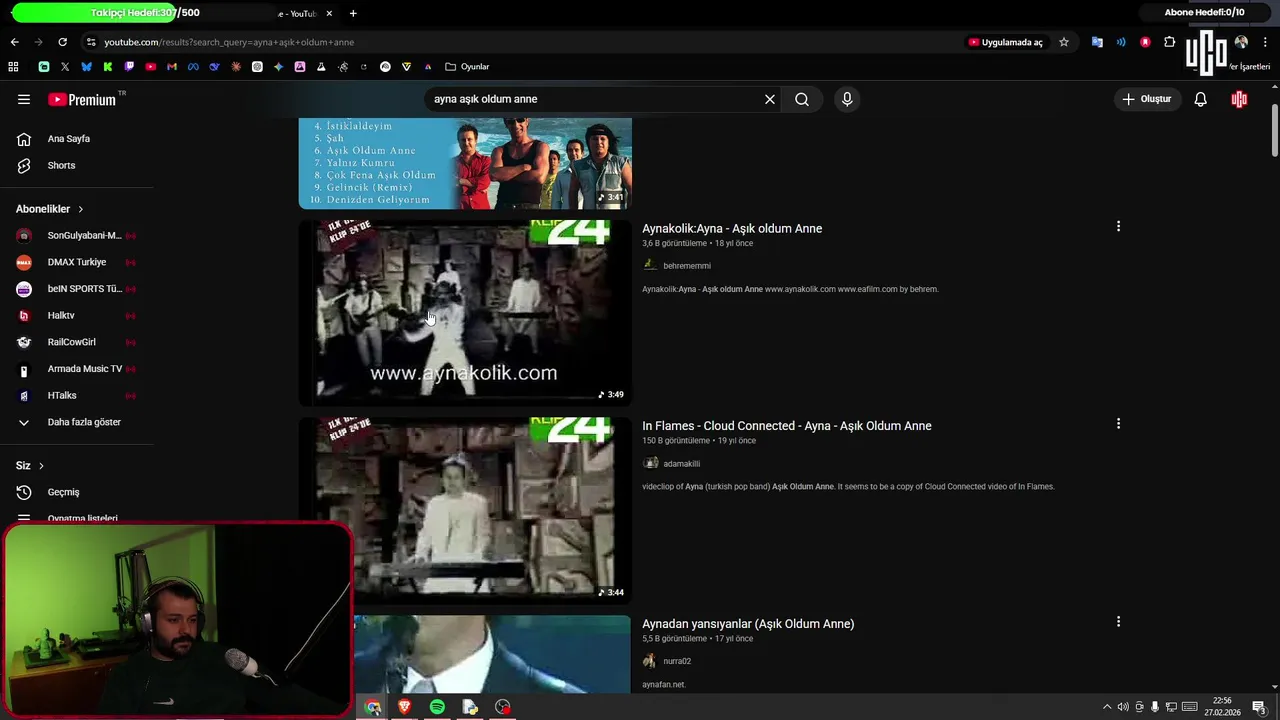Open the Oyunlar bookmarks folder

(x=467, y=66)
